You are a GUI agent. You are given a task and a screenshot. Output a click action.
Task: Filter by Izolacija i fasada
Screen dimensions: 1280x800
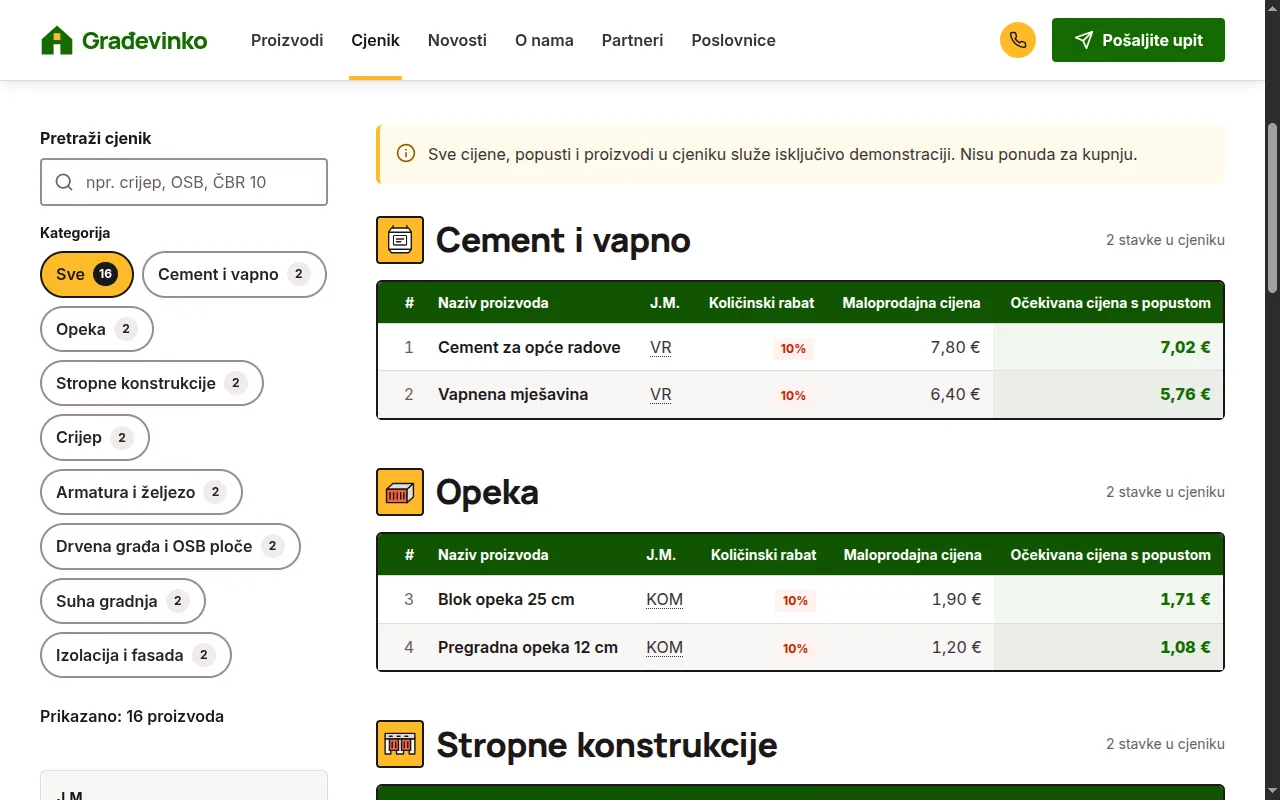pyautogui.click(x=136, y=655)
